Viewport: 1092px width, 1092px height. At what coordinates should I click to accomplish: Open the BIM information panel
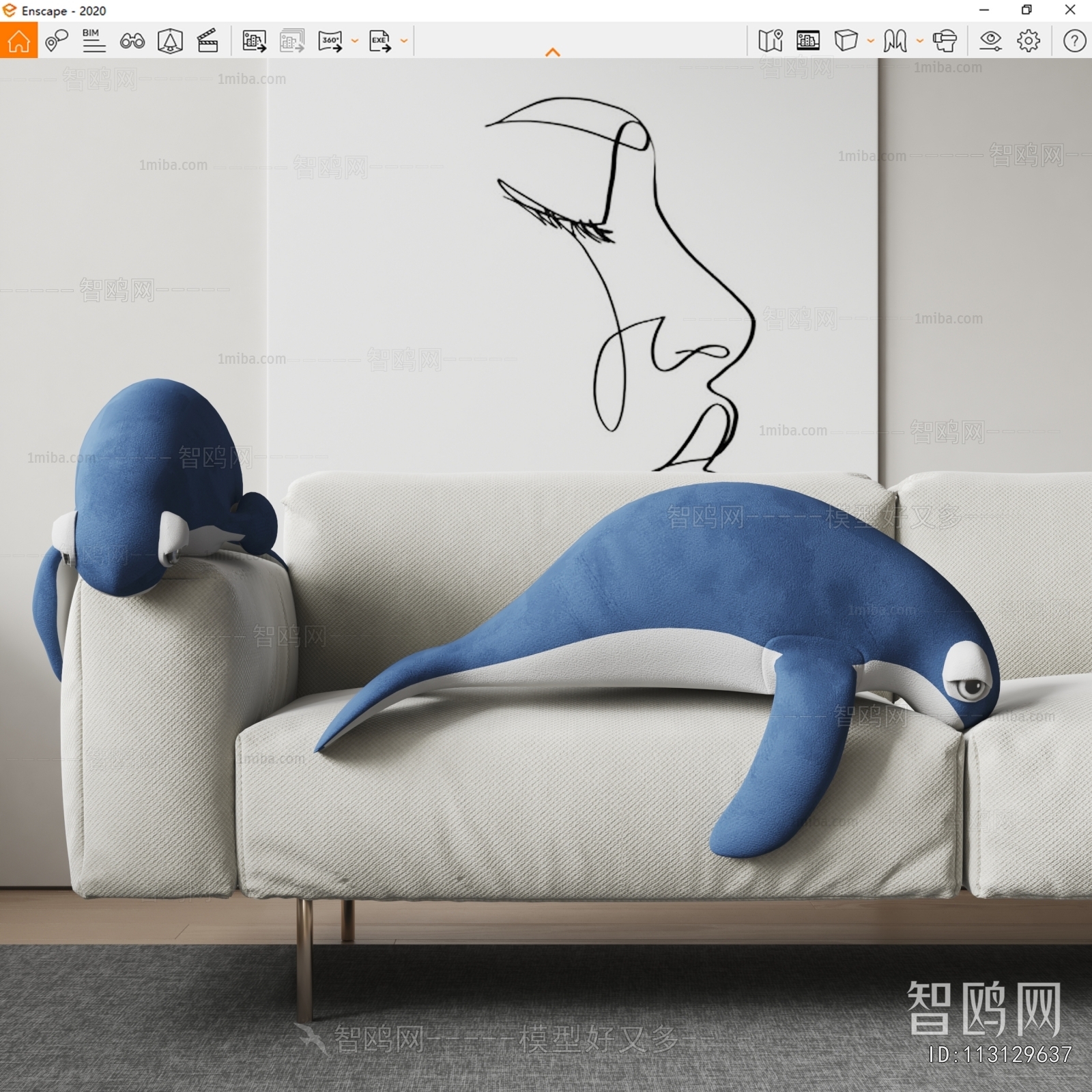[x=94, y=41]
